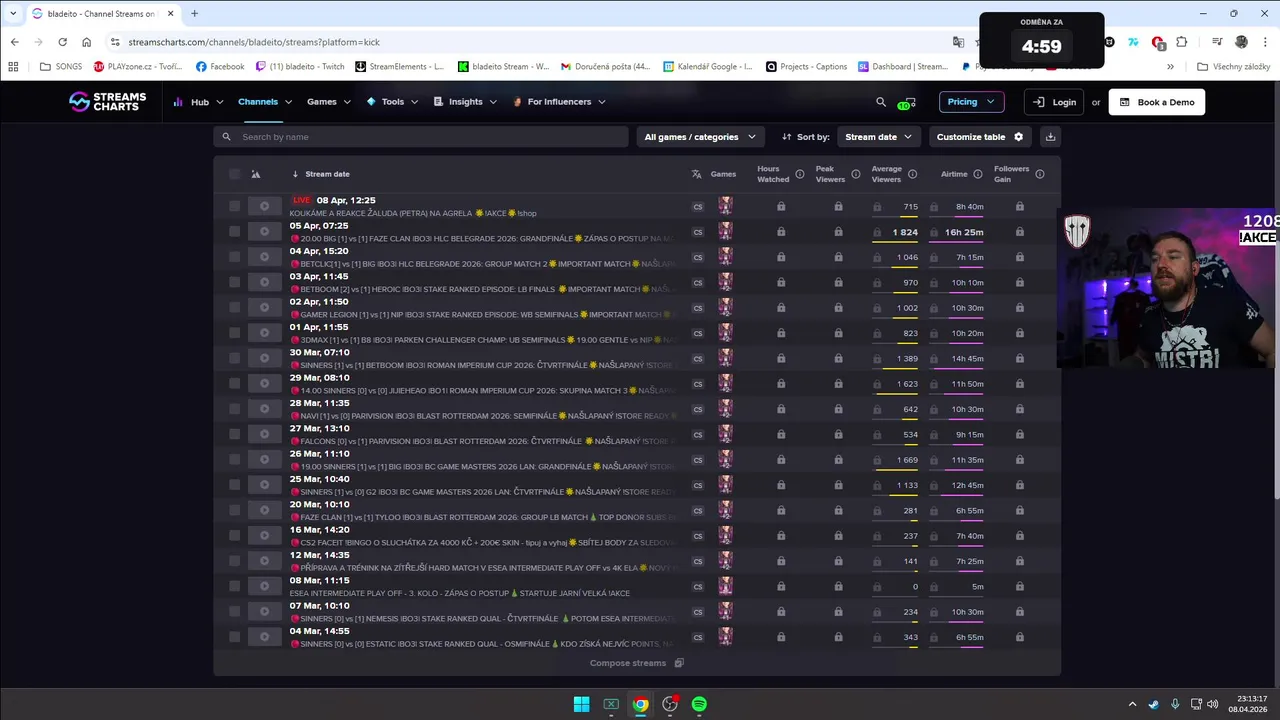This screenshot has width=1280, height=720.
Task: Check the 26 Mar, 11:10 stream checkbox
Action: click(x=234, y=460)
